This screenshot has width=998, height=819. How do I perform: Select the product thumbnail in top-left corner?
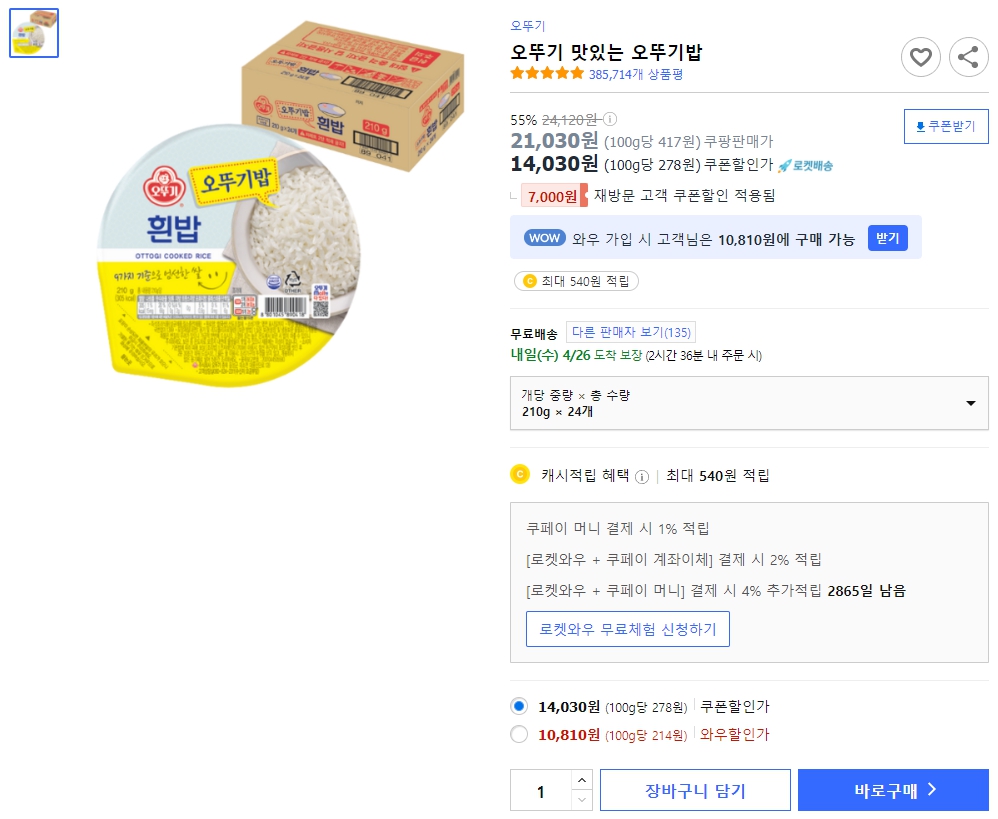34,33
